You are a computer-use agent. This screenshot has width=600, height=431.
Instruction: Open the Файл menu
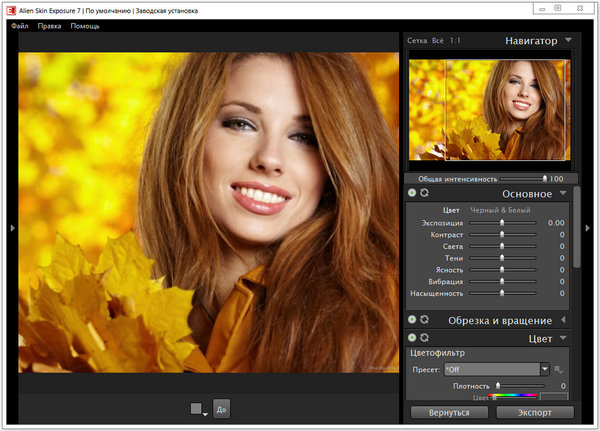pyautogui.click(x=20, y=25)
